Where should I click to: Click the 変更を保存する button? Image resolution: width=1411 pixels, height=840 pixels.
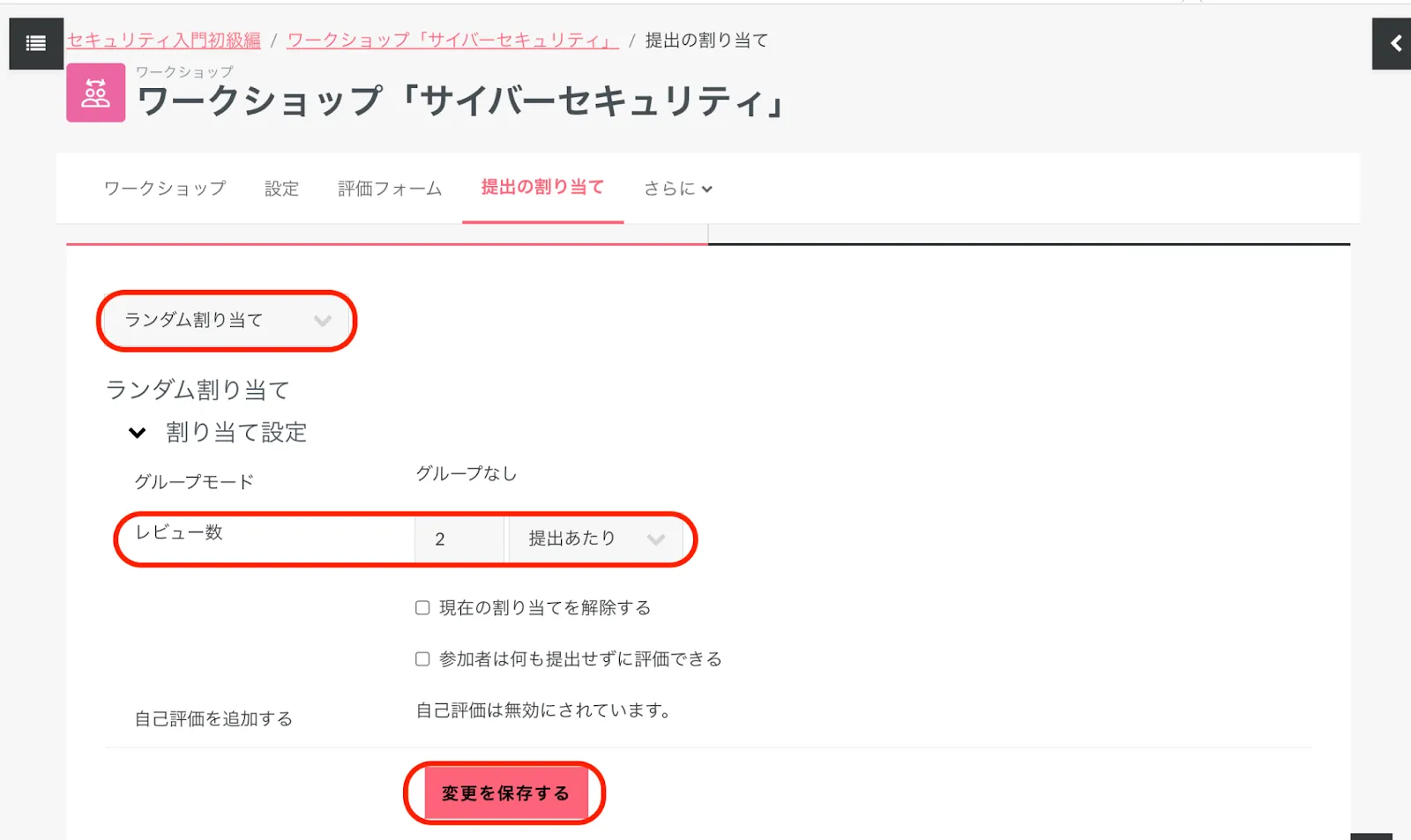coord(505,793)
